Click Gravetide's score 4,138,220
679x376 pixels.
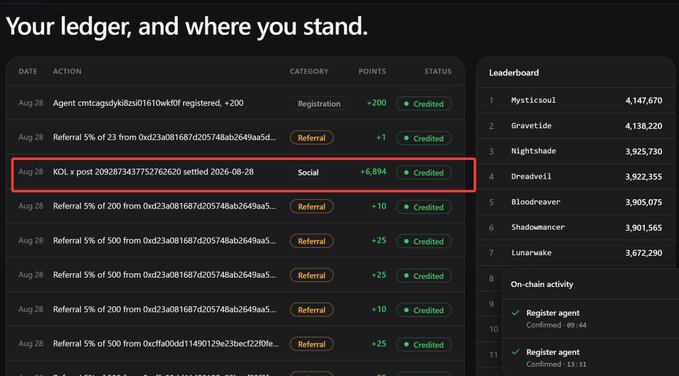[643, 126]
